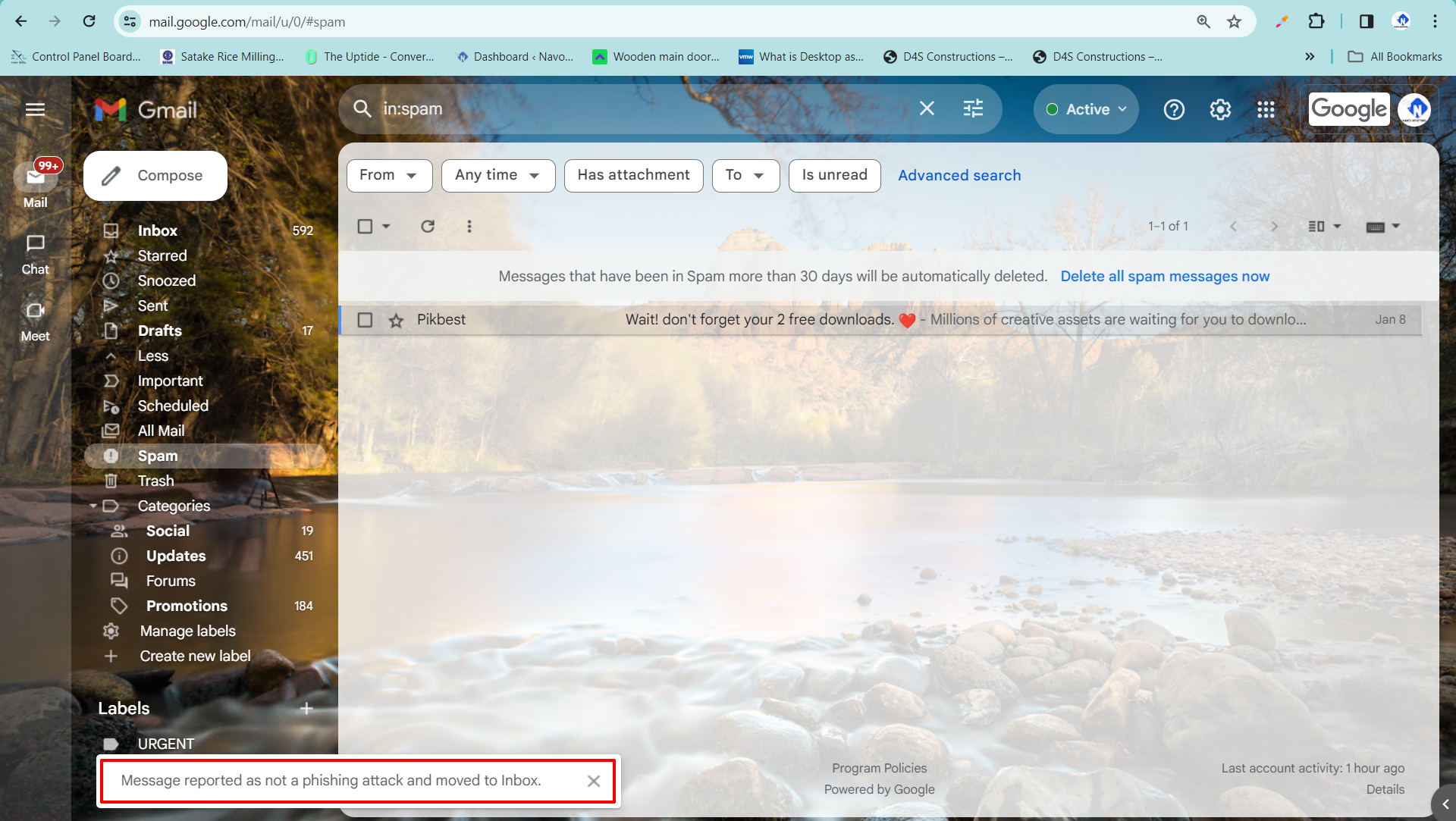The height and width of the screenshot is (821, 1456).
Task: Tick the Pikbest email checkbox
Action: point(365,320)
